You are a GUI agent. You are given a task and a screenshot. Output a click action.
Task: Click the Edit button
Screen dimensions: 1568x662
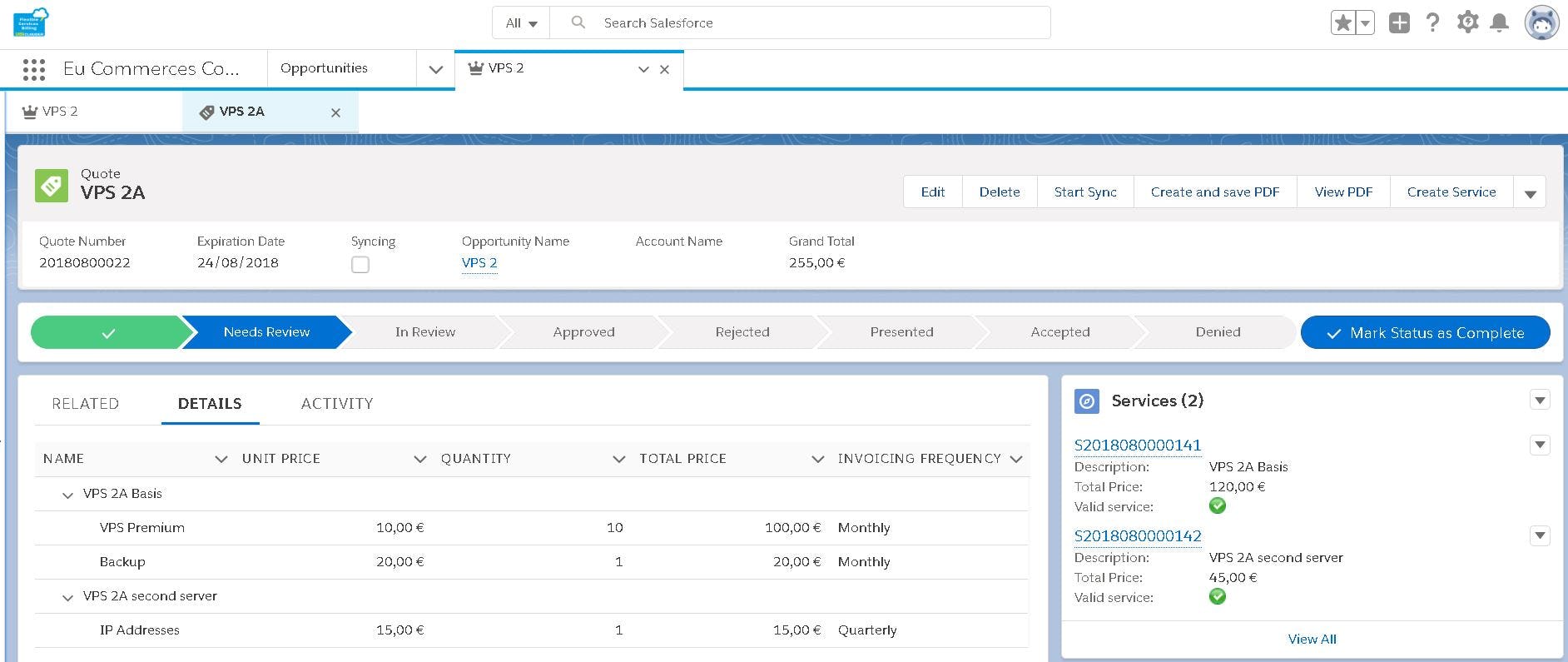(932, 192)
